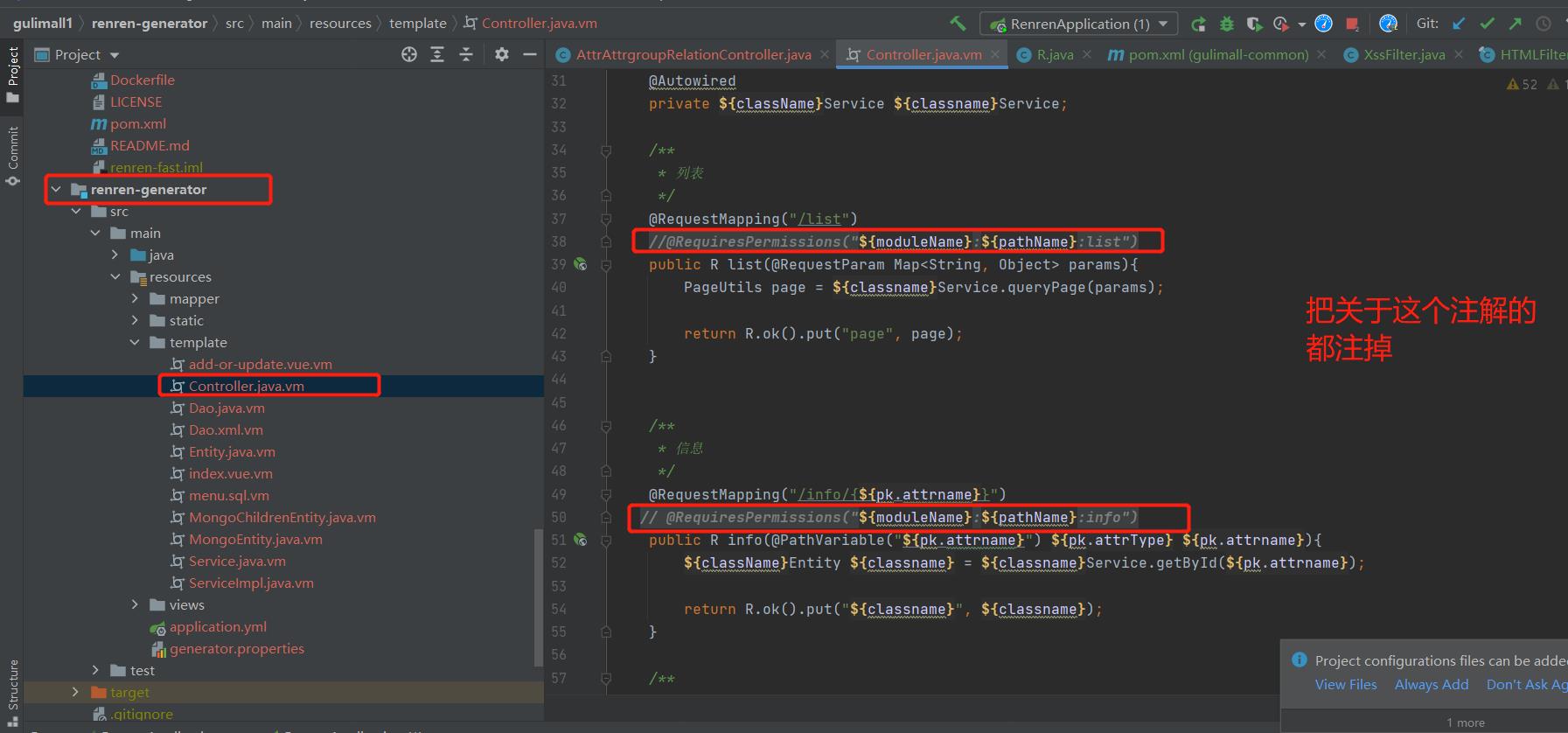Update project with Git blue arrow
1568x733 pixels.
1459,24
